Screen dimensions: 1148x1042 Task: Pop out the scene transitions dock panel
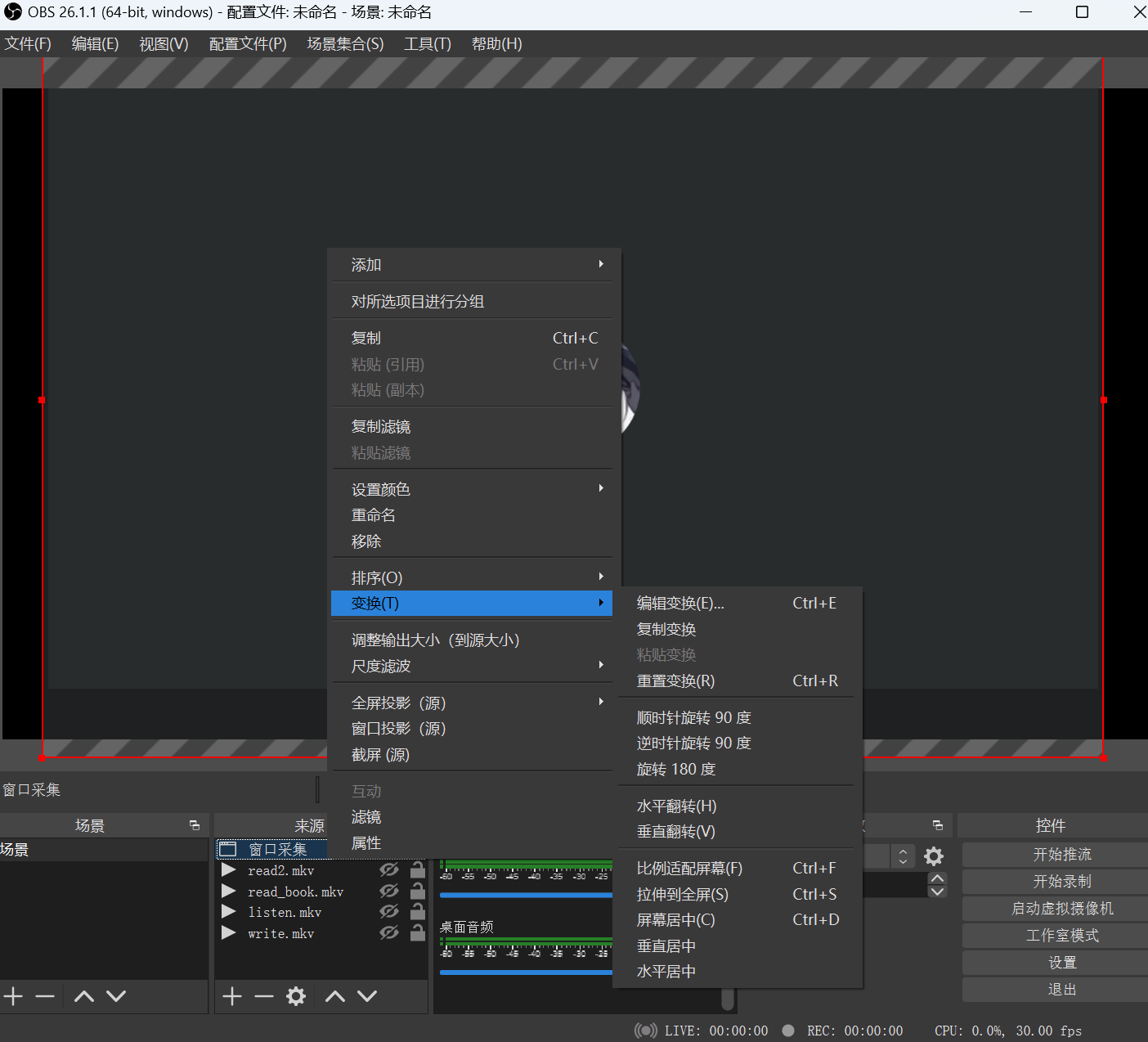pyautogui.click(x=938, y=825)
